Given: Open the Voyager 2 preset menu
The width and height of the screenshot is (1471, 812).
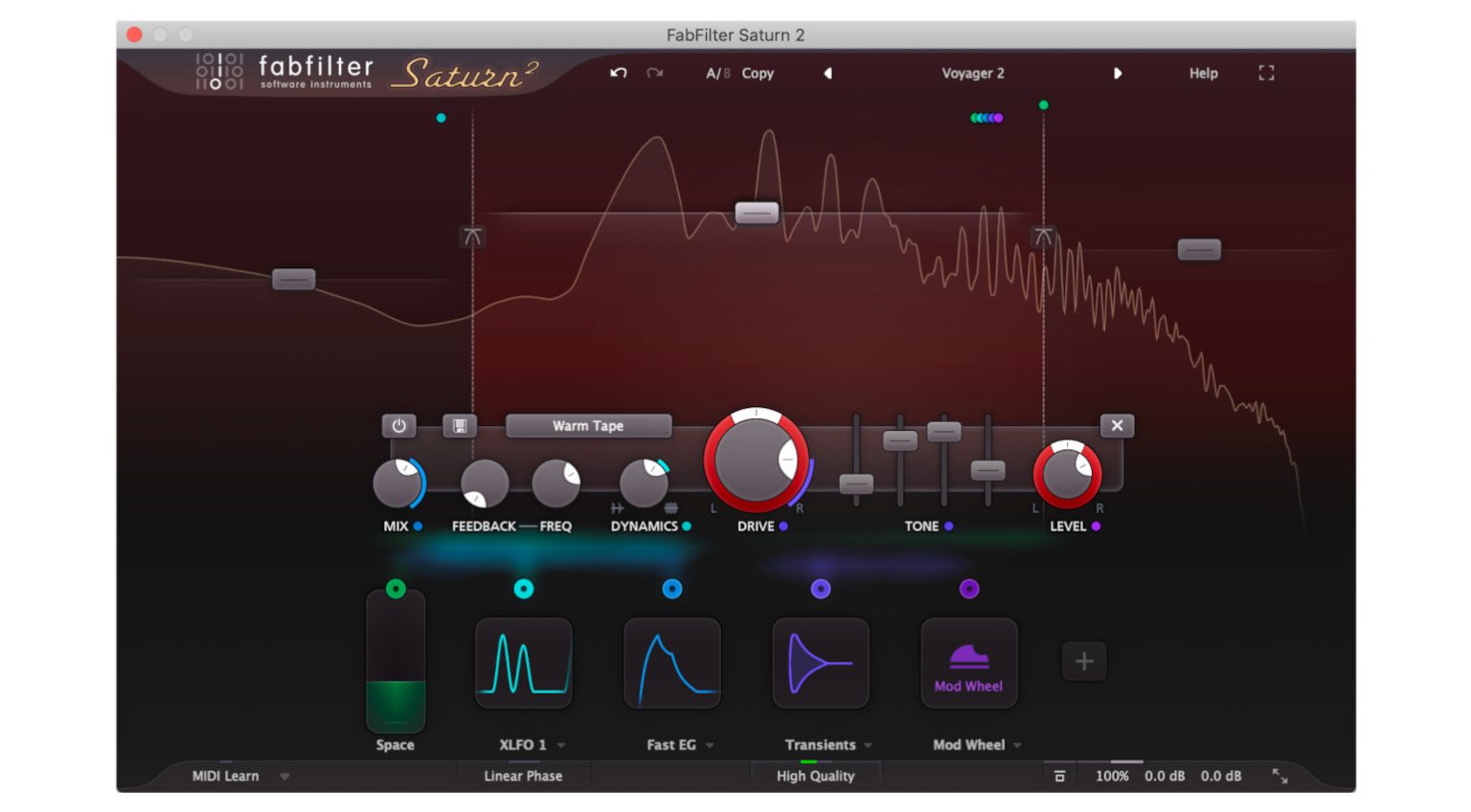Looking at the screenshot, I should (973, 73).
